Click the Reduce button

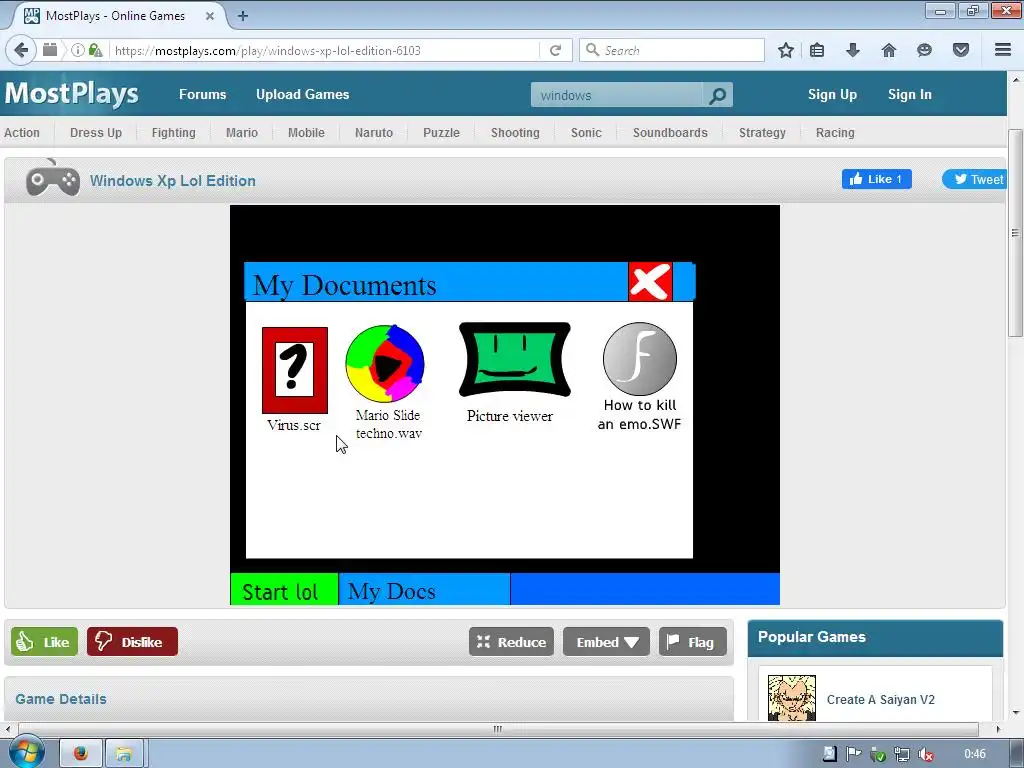click(511, 641)
